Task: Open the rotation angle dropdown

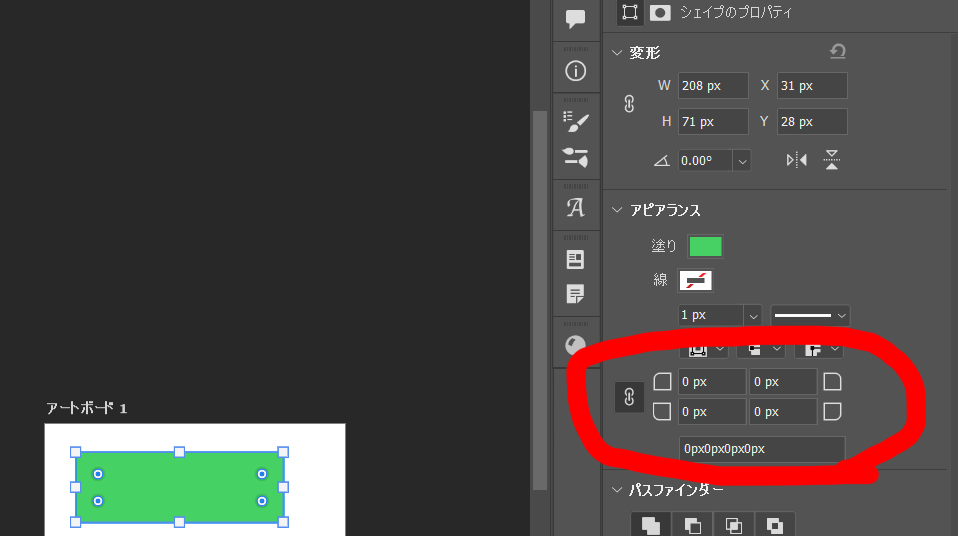Action: 742,161
